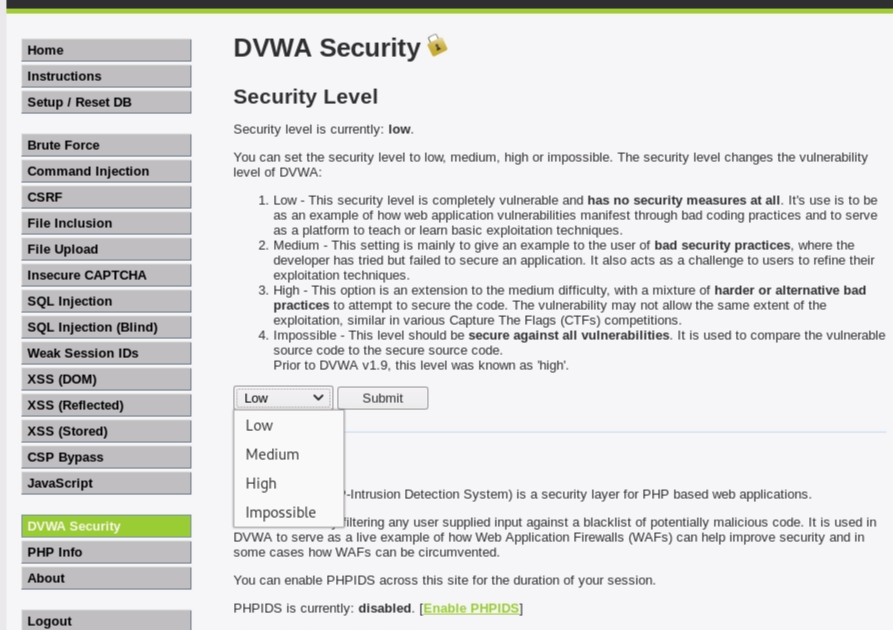893x630 pixels.
Task: Select Command Injection from sidebar
Action: coord(106,171)
